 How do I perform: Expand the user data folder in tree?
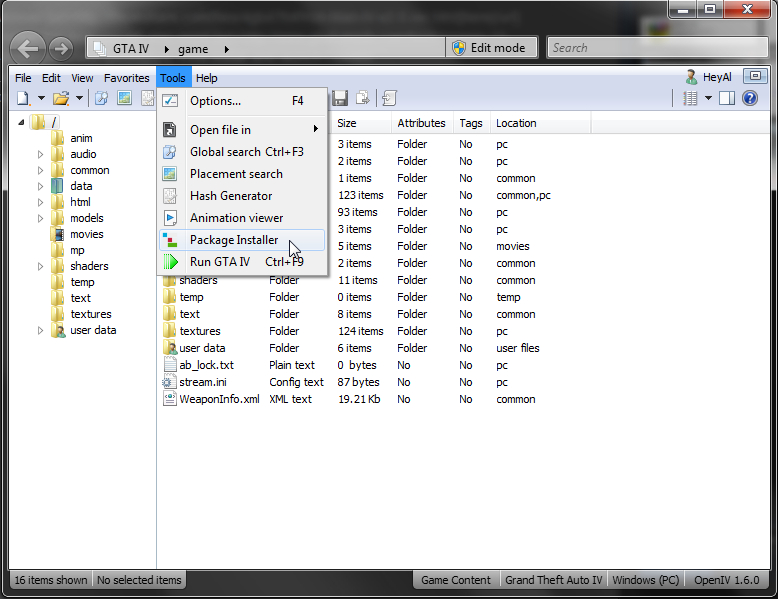[x=40, y=331]
